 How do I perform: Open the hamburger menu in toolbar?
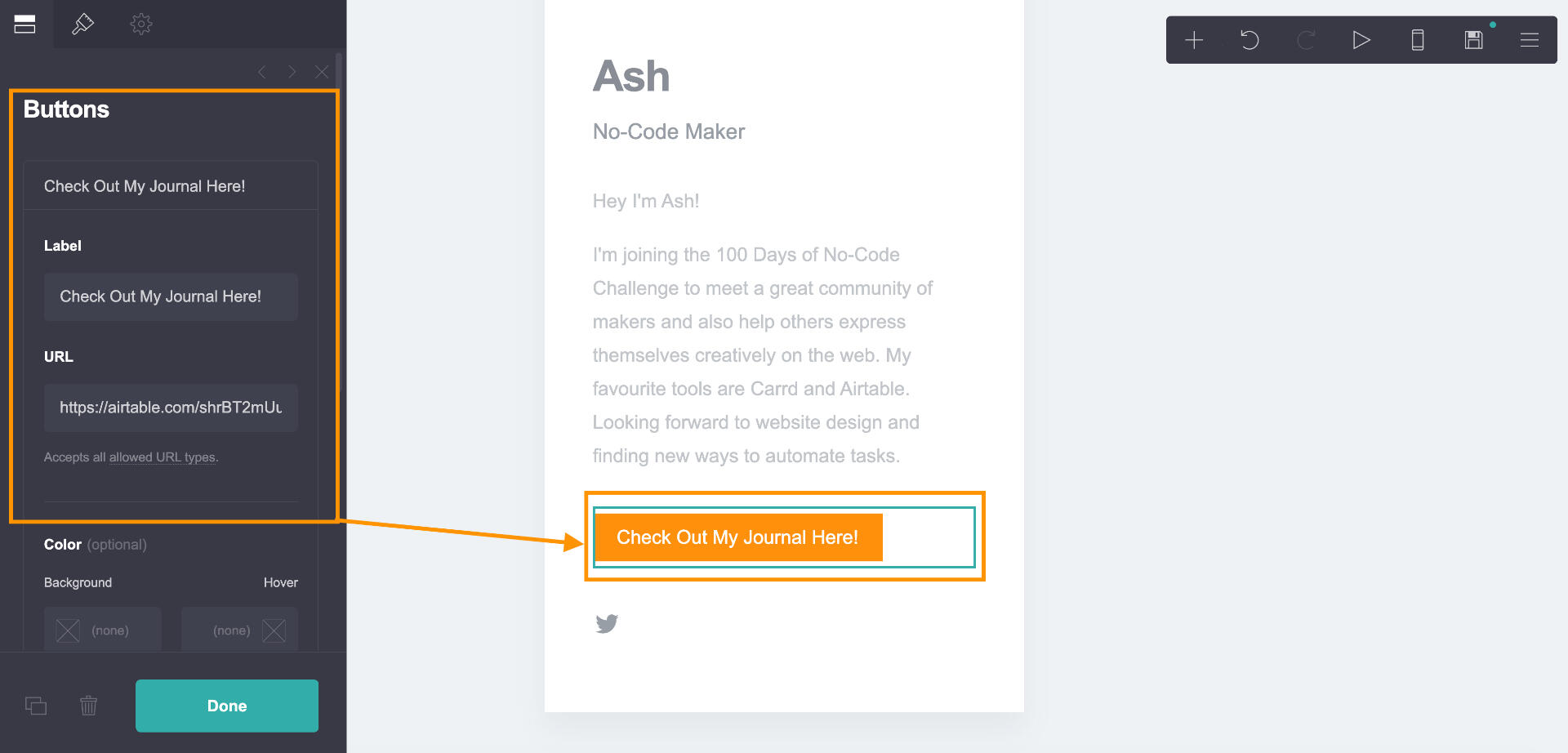(1530, 40)
